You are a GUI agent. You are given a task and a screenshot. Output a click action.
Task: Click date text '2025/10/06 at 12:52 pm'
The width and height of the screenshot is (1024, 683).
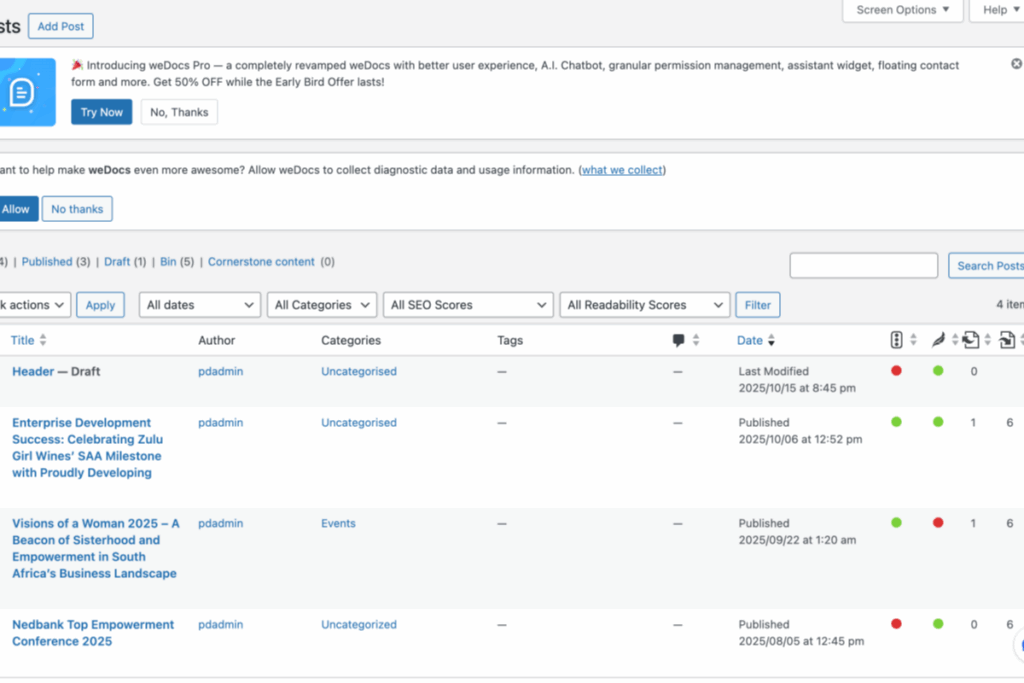(x=800, y=439)
